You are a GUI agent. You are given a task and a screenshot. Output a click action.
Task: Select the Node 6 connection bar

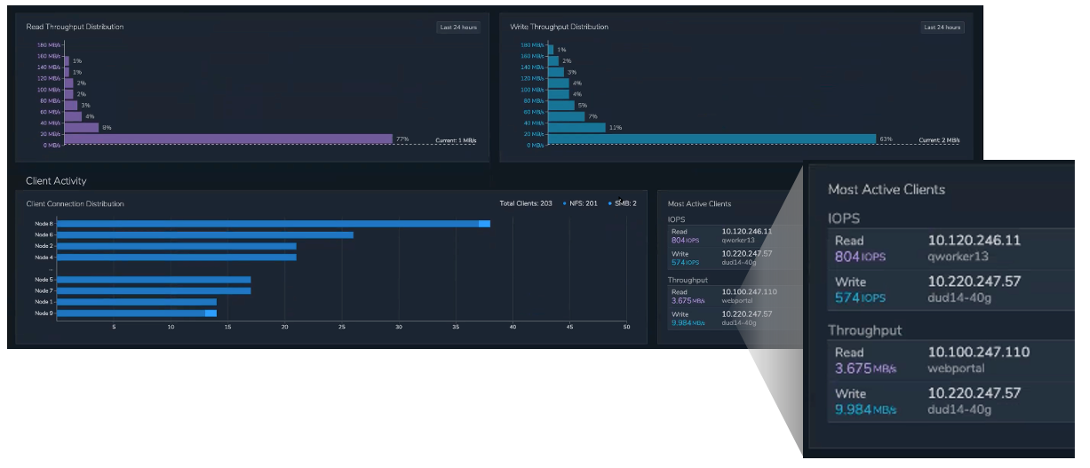205,235
